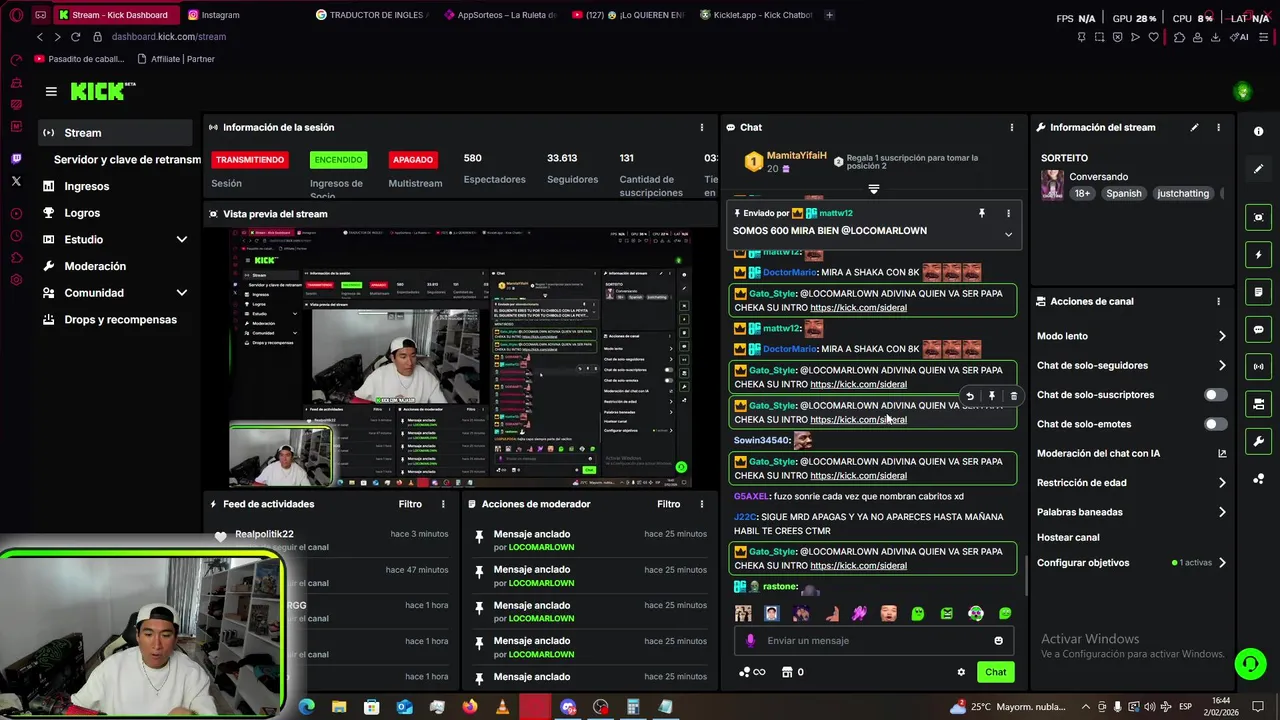The image size is (1280, 720).
Task: Click the document widget icon in right sidebar
Action: click(x=1258, y=292)
